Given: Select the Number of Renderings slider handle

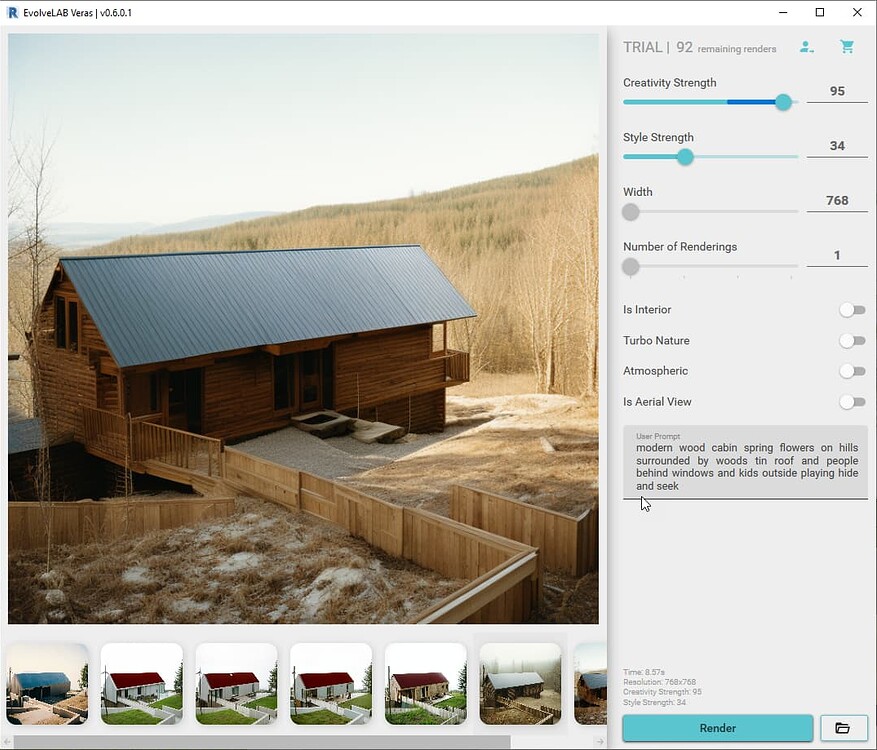Looking at the screenshot, I should point(630,267).
